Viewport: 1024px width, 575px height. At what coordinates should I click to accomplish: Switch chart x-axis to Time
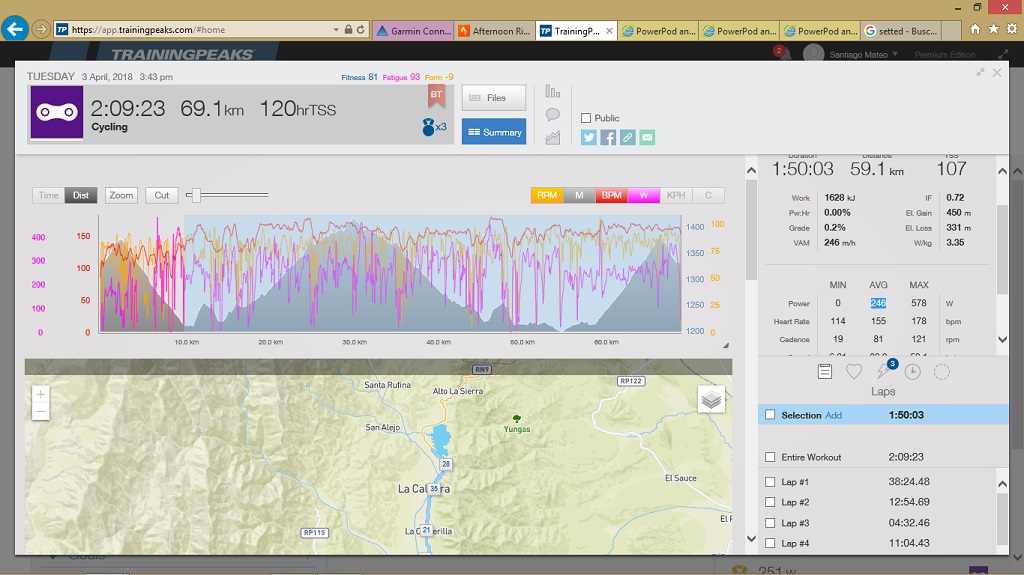(x=49, y=195)
